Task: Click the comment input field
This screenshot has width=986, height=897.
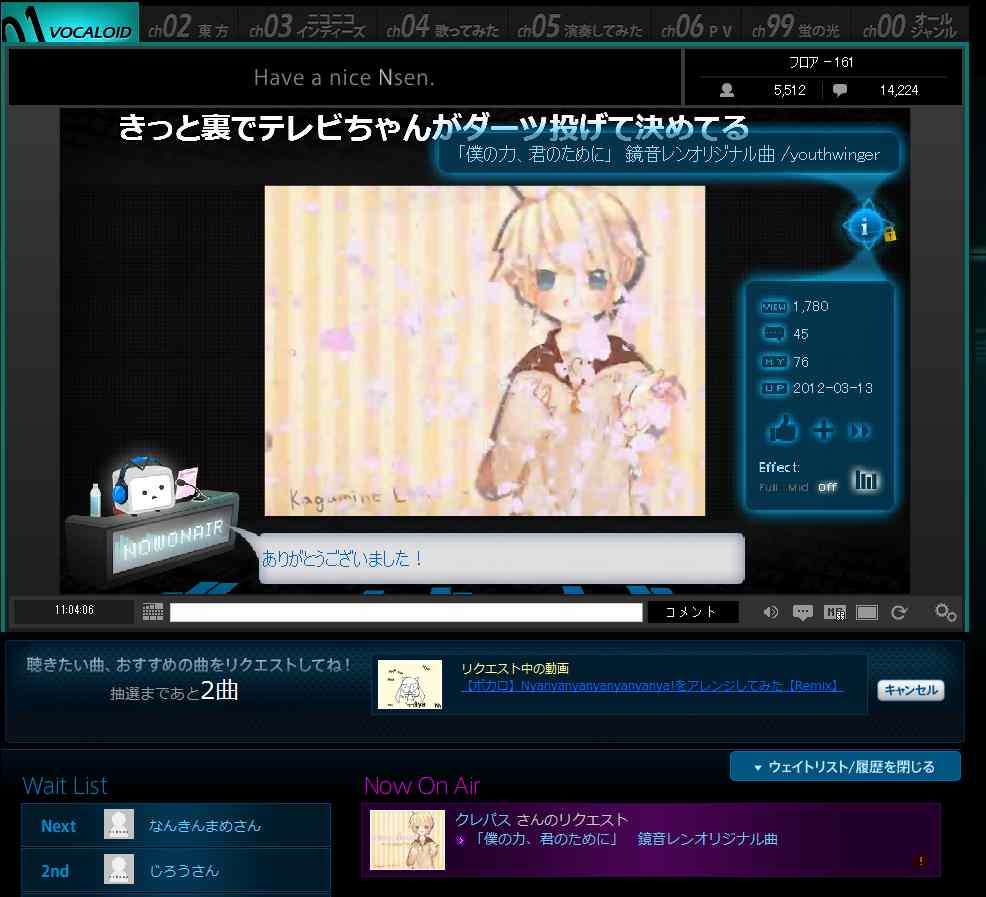Action: [405, 612]
